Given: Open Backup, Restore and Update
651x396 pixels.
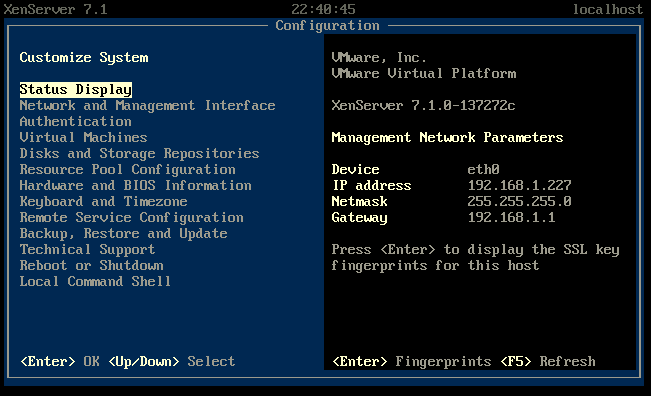Looking at the screenshot, I should (x=123, y=234).
